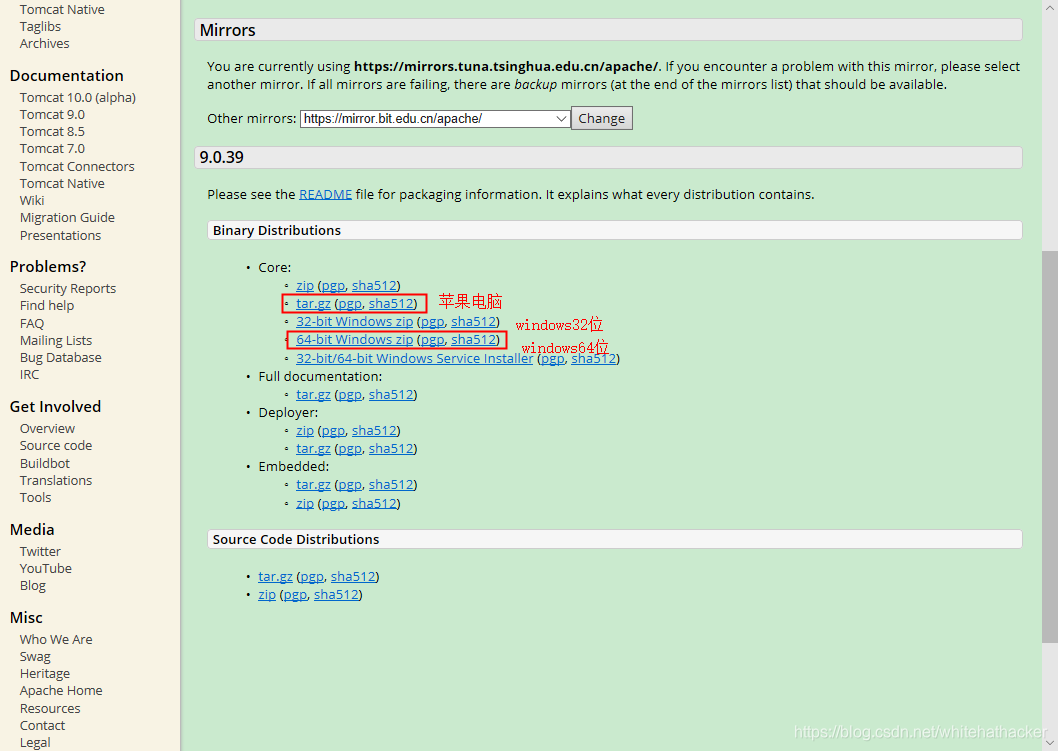1058x751 pixels.
Task: Go to Apache Home
Action: coord(61,690)
